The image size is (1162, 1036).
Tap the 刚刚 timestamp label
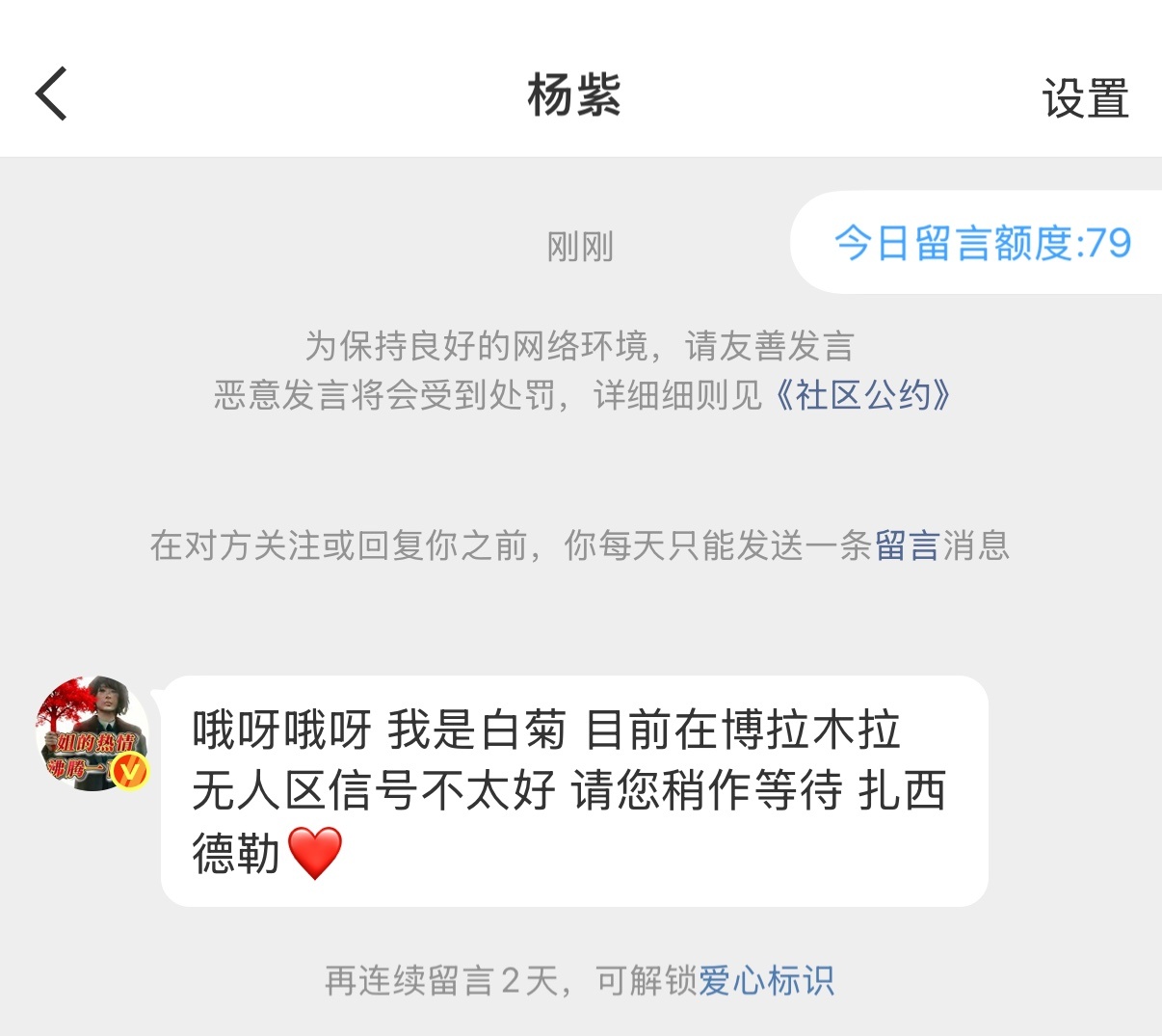(580, 247)
